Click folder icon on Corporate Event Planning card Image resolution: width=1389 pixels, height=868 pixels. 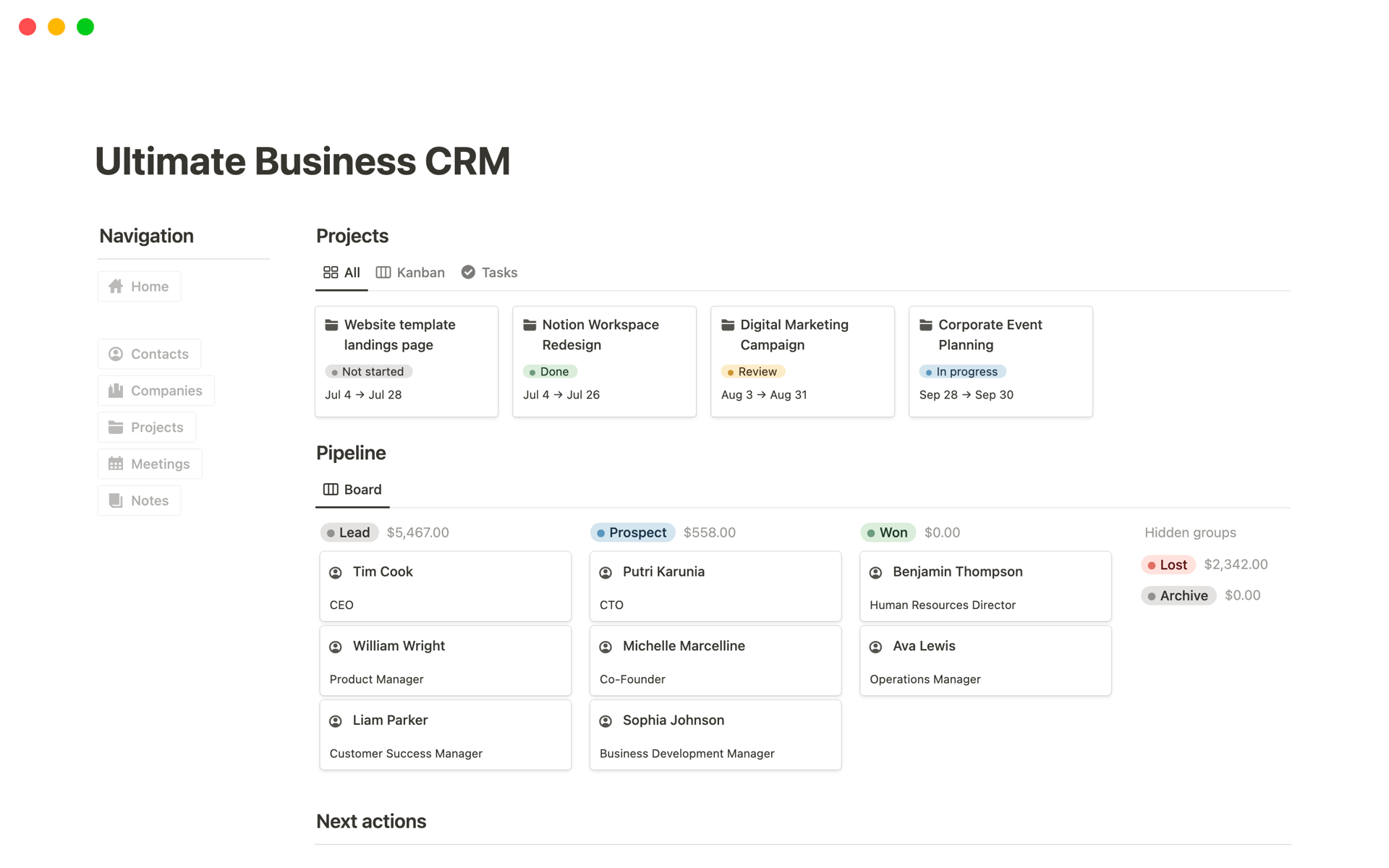coord(926,325)
